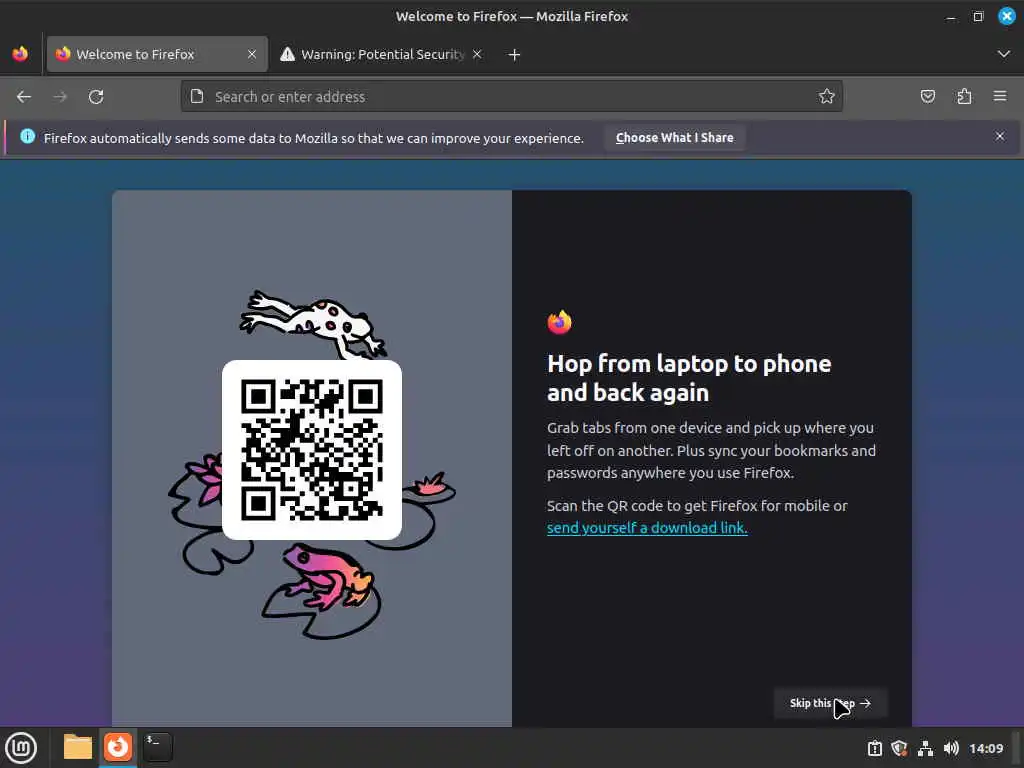Expand the list all tabs chevron
1024x768 pixels.
tap(1004, 54)
